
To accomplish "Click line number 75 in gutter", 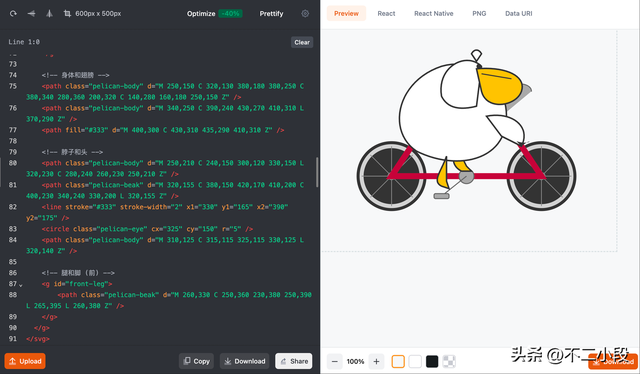I will [13, 86].
